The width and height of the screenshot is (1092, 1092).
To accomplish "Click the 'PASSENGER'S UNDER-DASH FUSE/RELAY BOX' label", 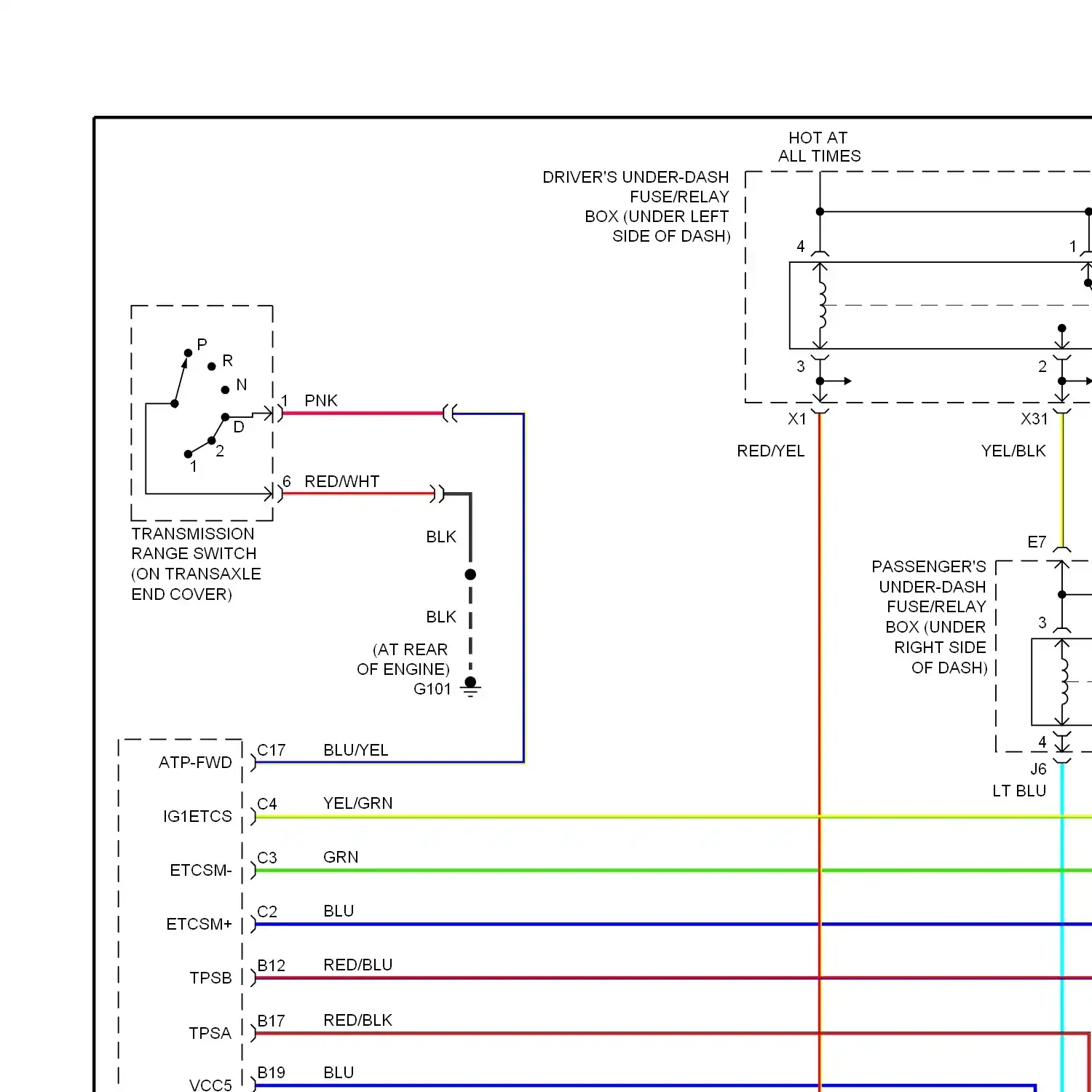I will pos(930,617).
